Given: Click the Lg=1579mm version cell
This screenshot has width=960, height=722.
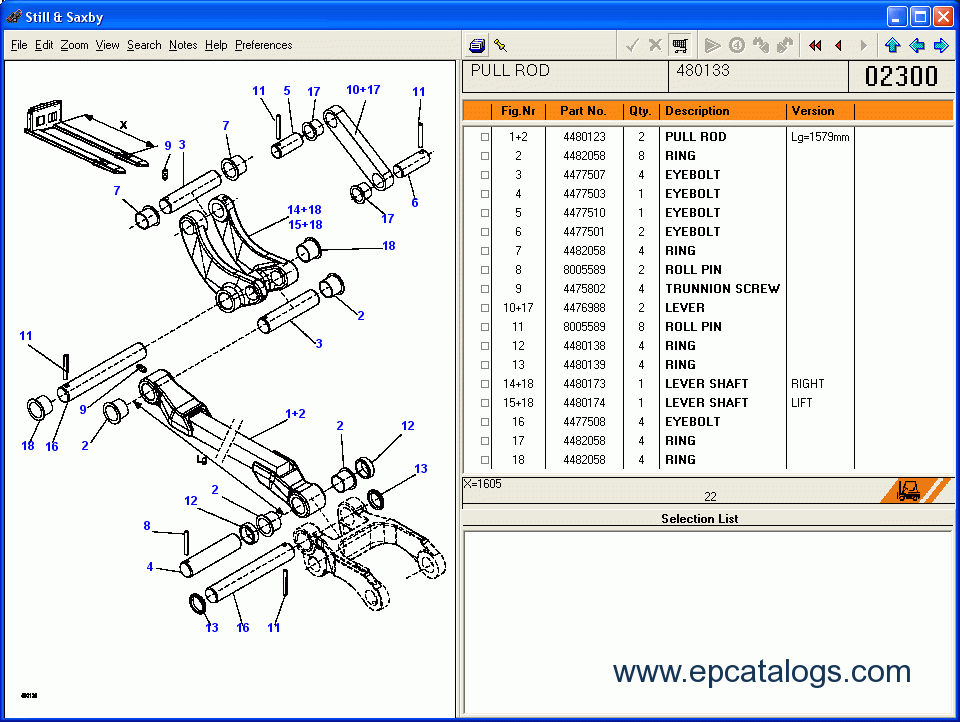Looking at the screenshot, I should [x=820, y=137].
